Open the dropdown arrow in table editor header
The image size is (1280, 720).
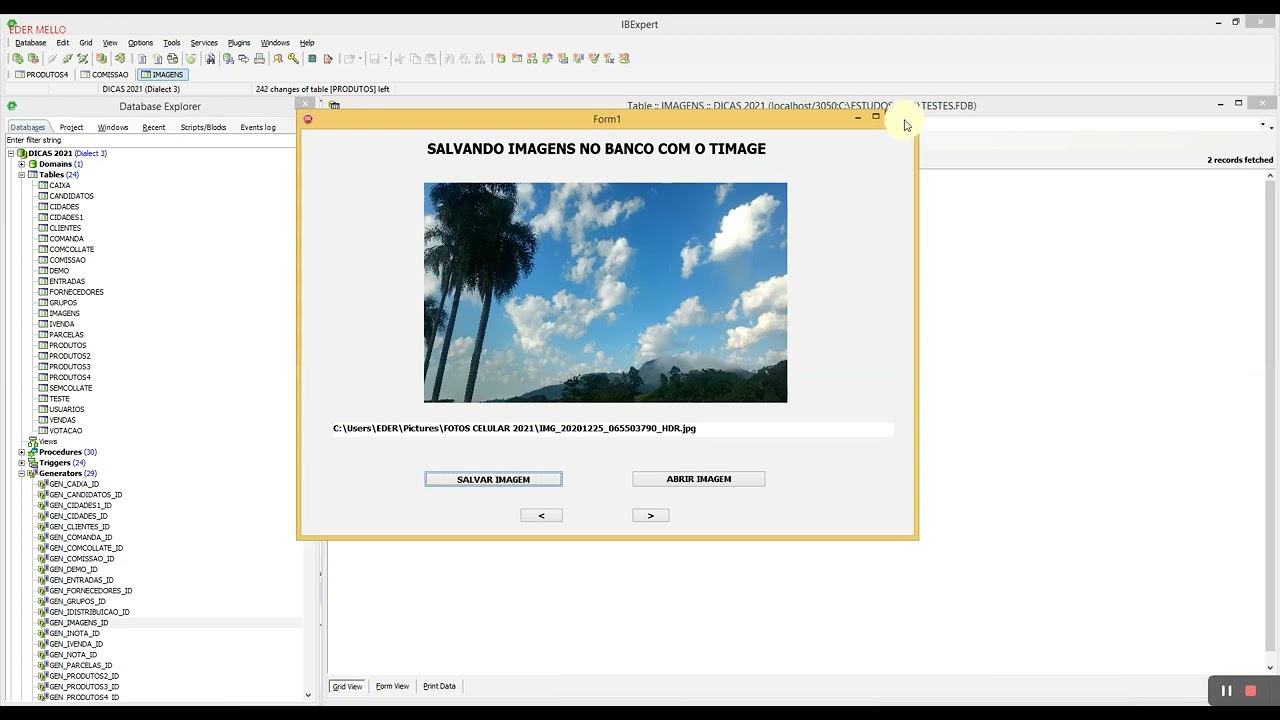1263,126
